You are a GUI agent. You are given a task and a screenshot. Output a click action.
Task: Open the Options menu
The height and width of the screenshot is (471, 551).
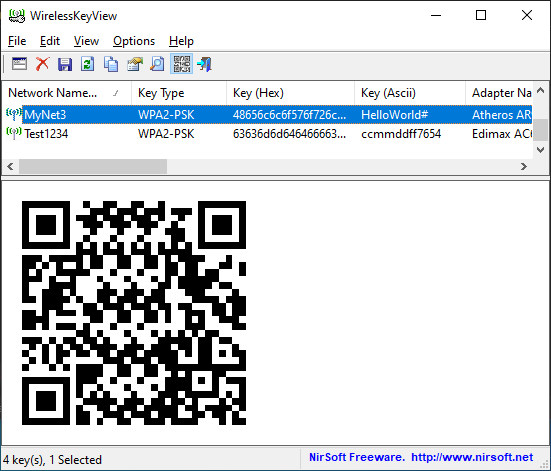pyautogui.click(x=134, y=41)
